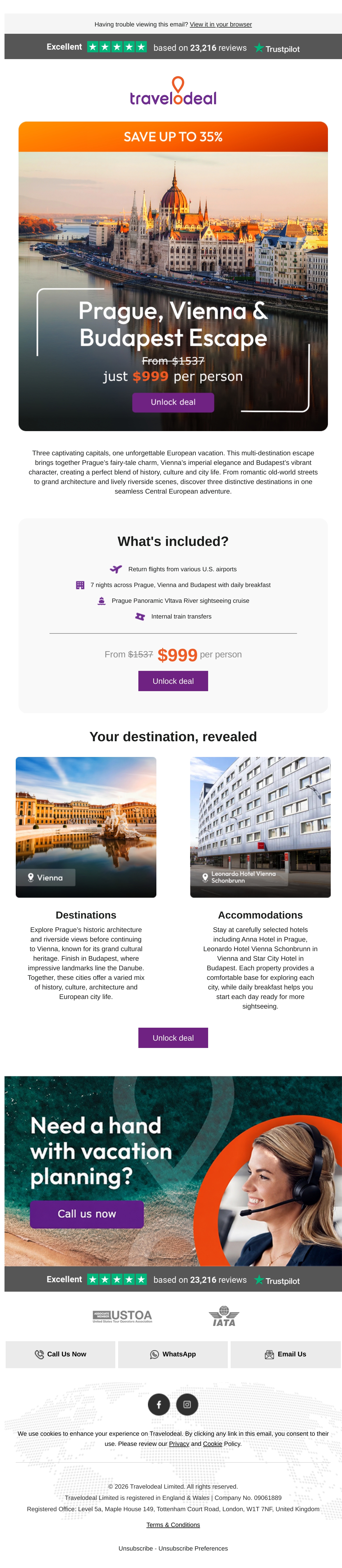
Task: Click the Email Us button
Action: coord(285,1354)
